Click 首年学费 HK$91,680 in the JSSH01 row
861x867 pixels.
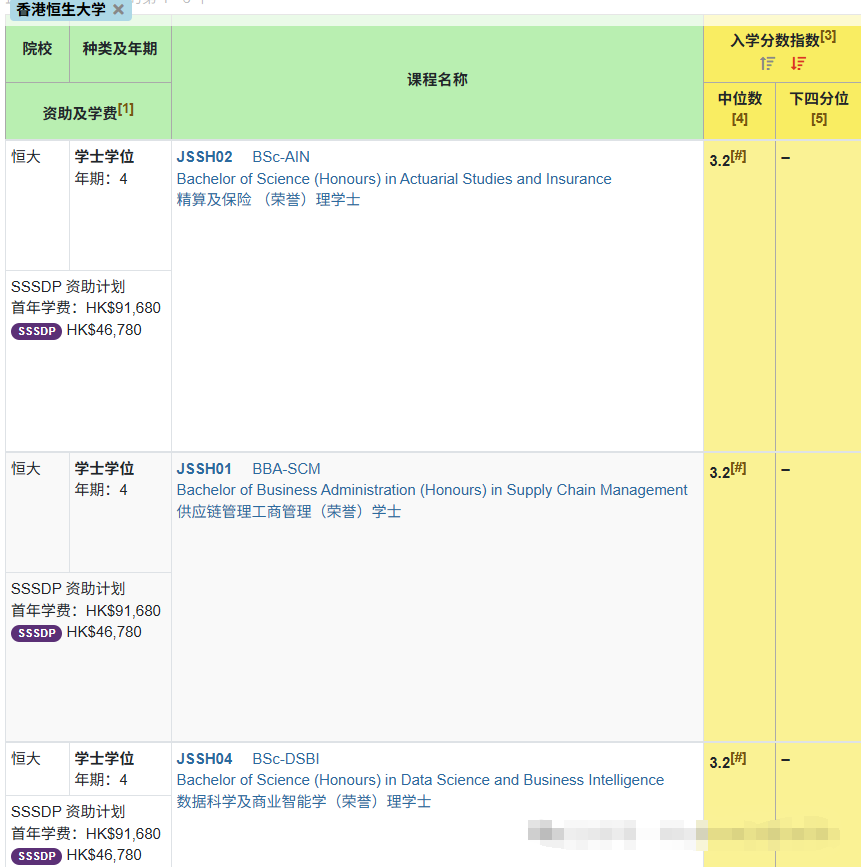(86, 610)
